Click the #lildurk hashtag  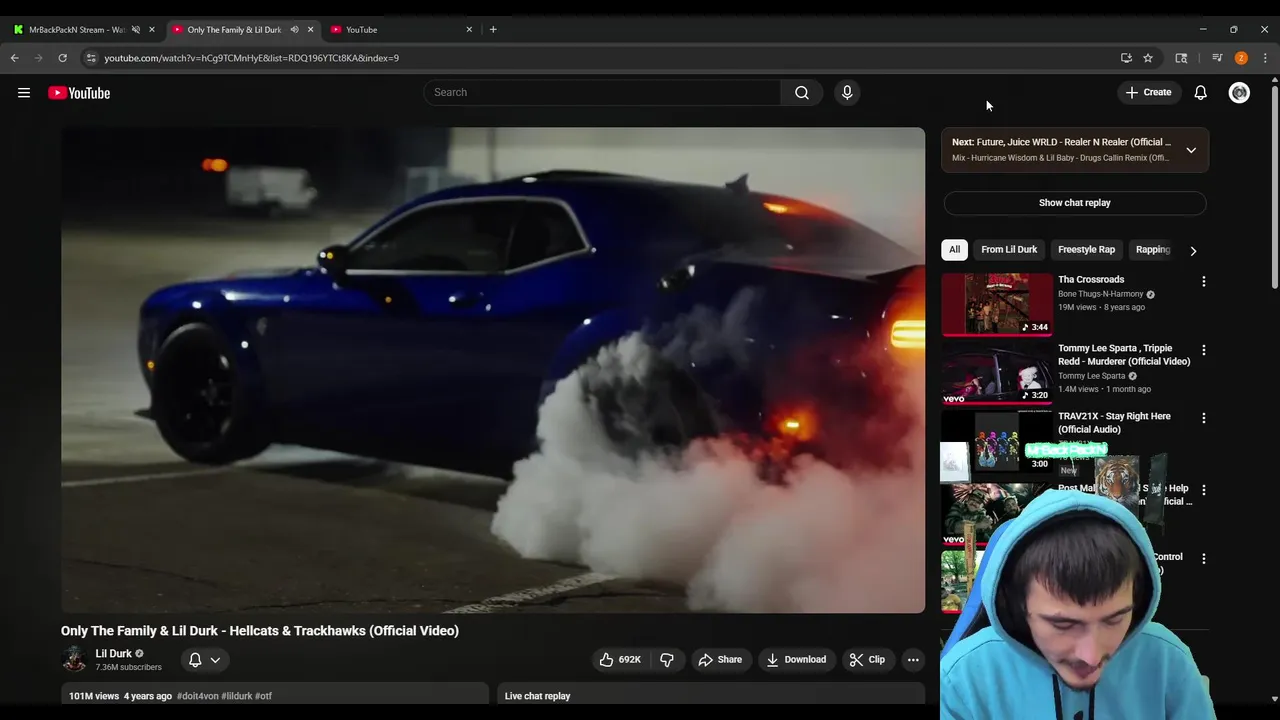point(237,696)
